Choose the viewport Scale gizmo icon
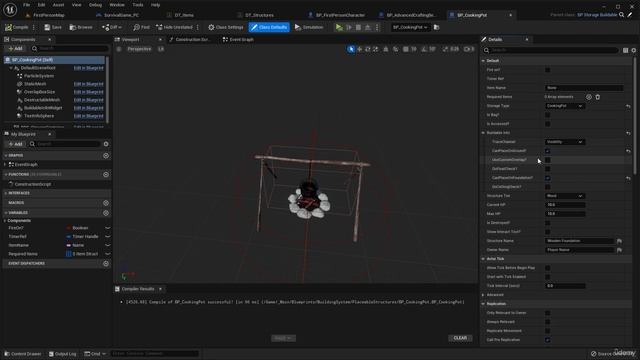 pos(376,49)
